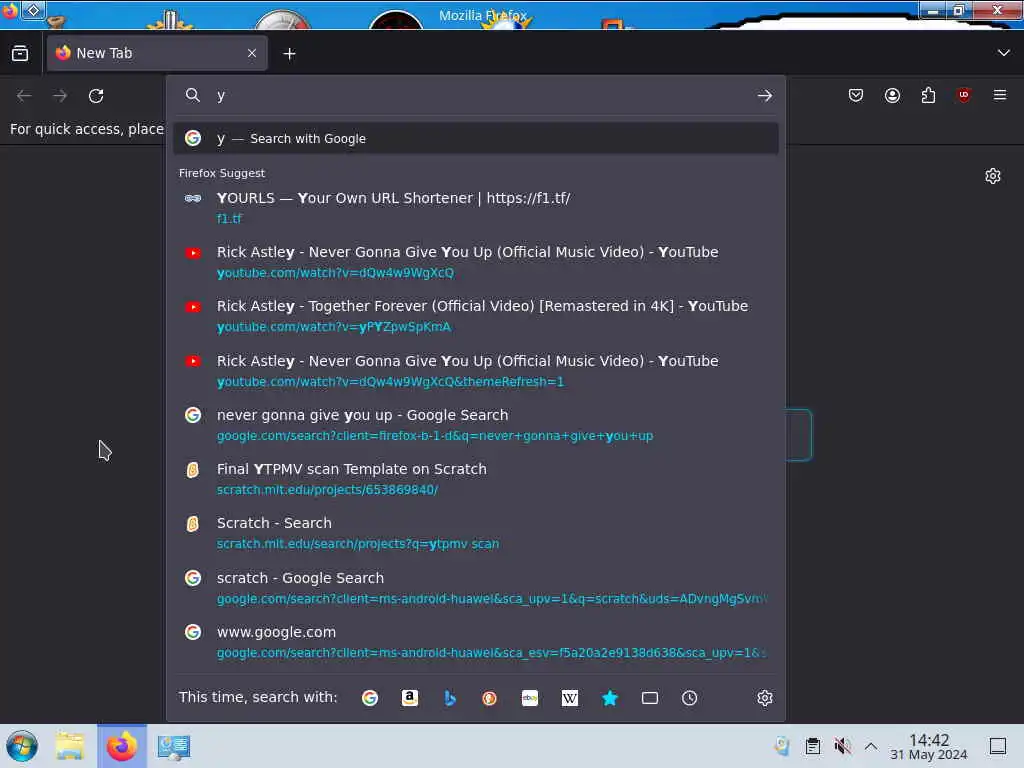Open the Firefox View icon in tab bar

20,53
